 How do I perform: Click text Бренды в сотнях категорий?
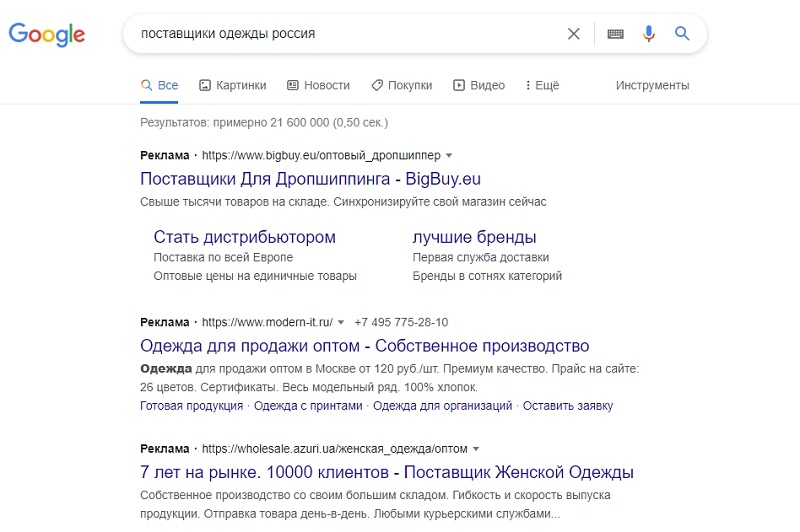(x=487, y=276)
